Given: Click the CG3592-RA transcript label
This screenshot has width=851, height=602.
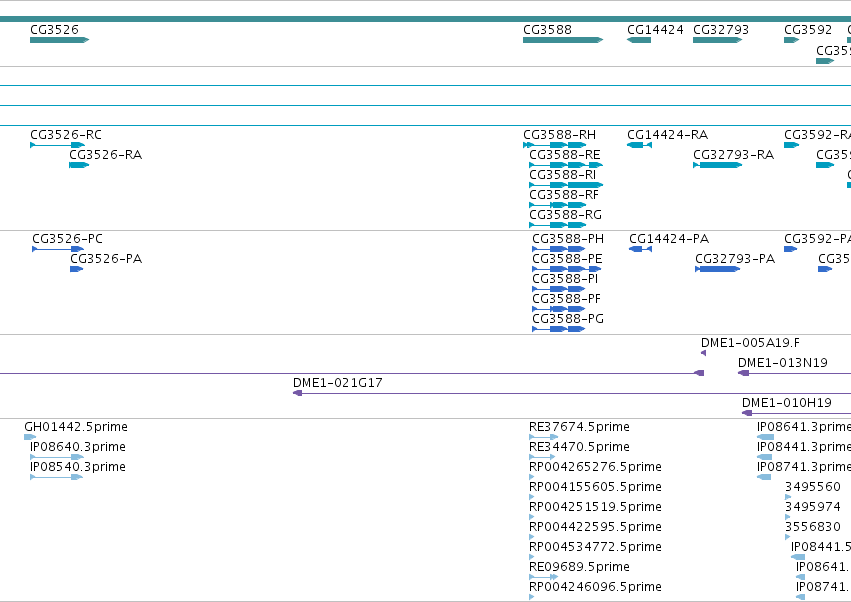Looking at the screenshot, I should [x=817, y=135].
